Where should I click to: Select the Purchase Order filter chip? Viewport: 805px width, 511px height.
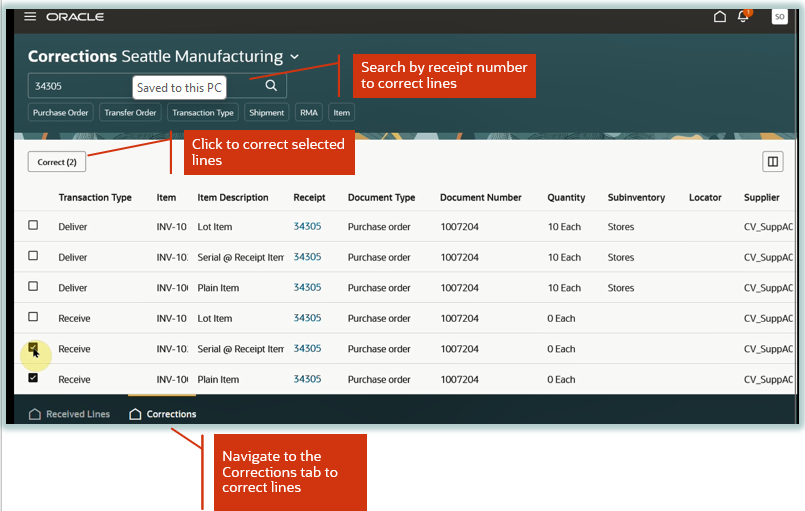click(61, 112)
